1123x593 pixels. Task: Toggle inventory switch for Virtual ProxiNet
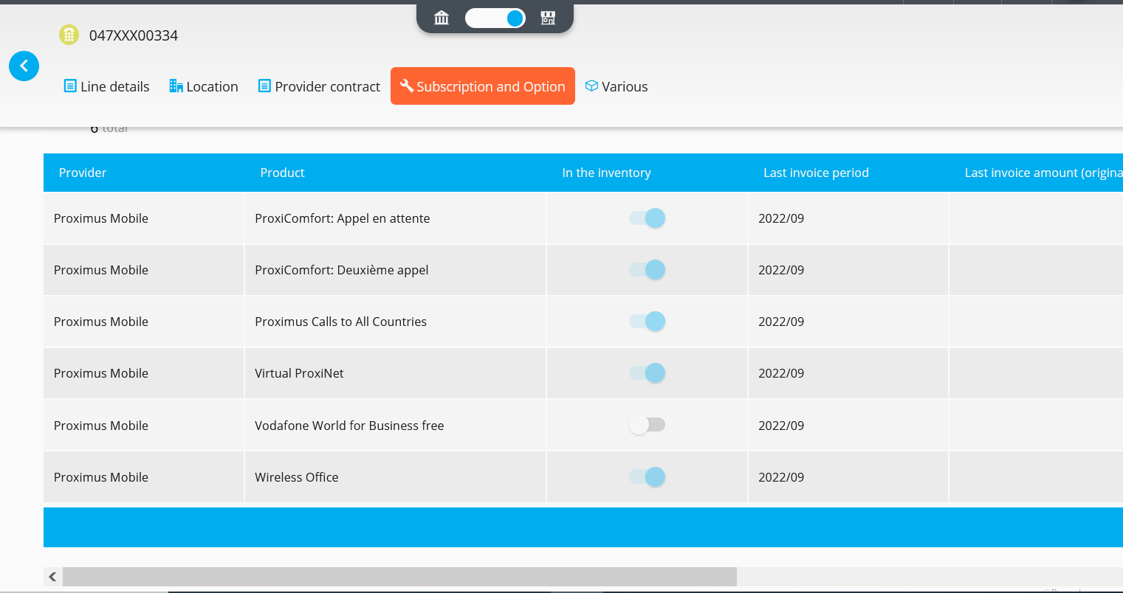point(647,373)
